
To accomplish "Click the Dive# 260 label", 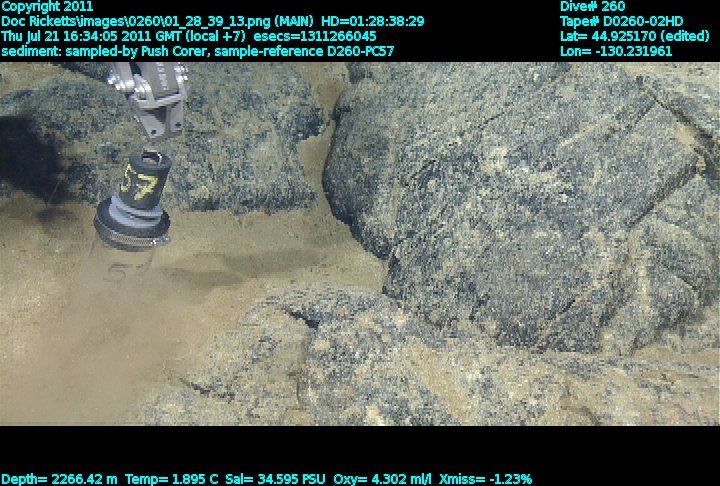I will pos(593,6).
